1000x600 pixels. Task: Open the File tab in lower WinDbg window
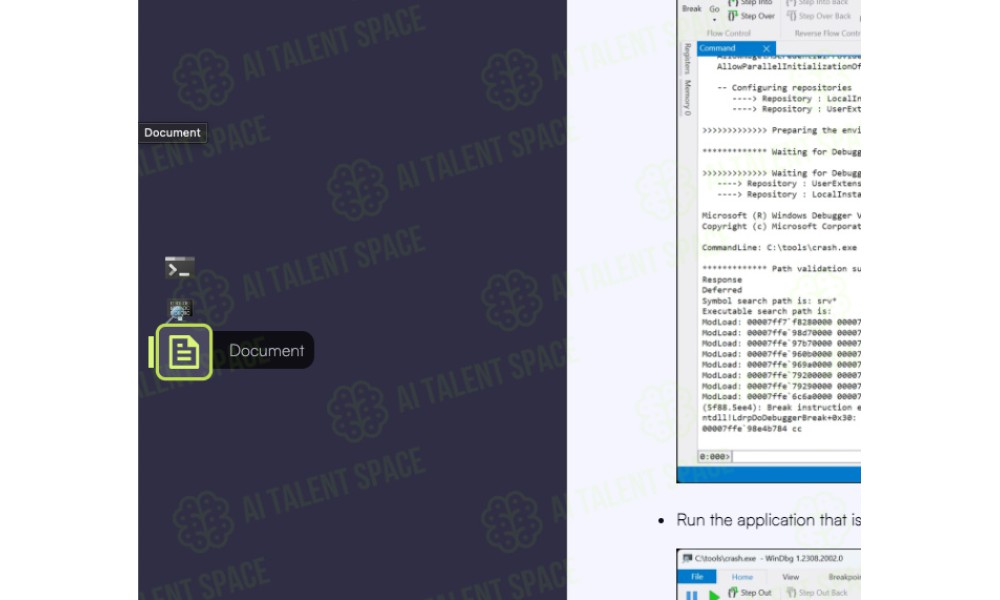[697, 577]
